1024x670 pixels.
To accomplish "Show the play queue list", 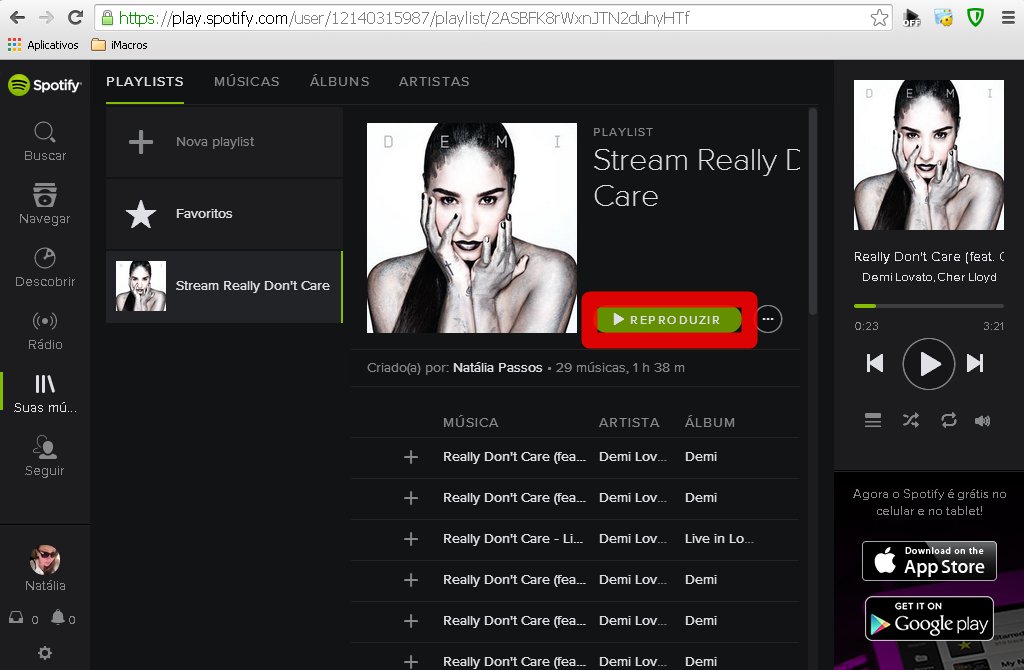I will point(873,421).
